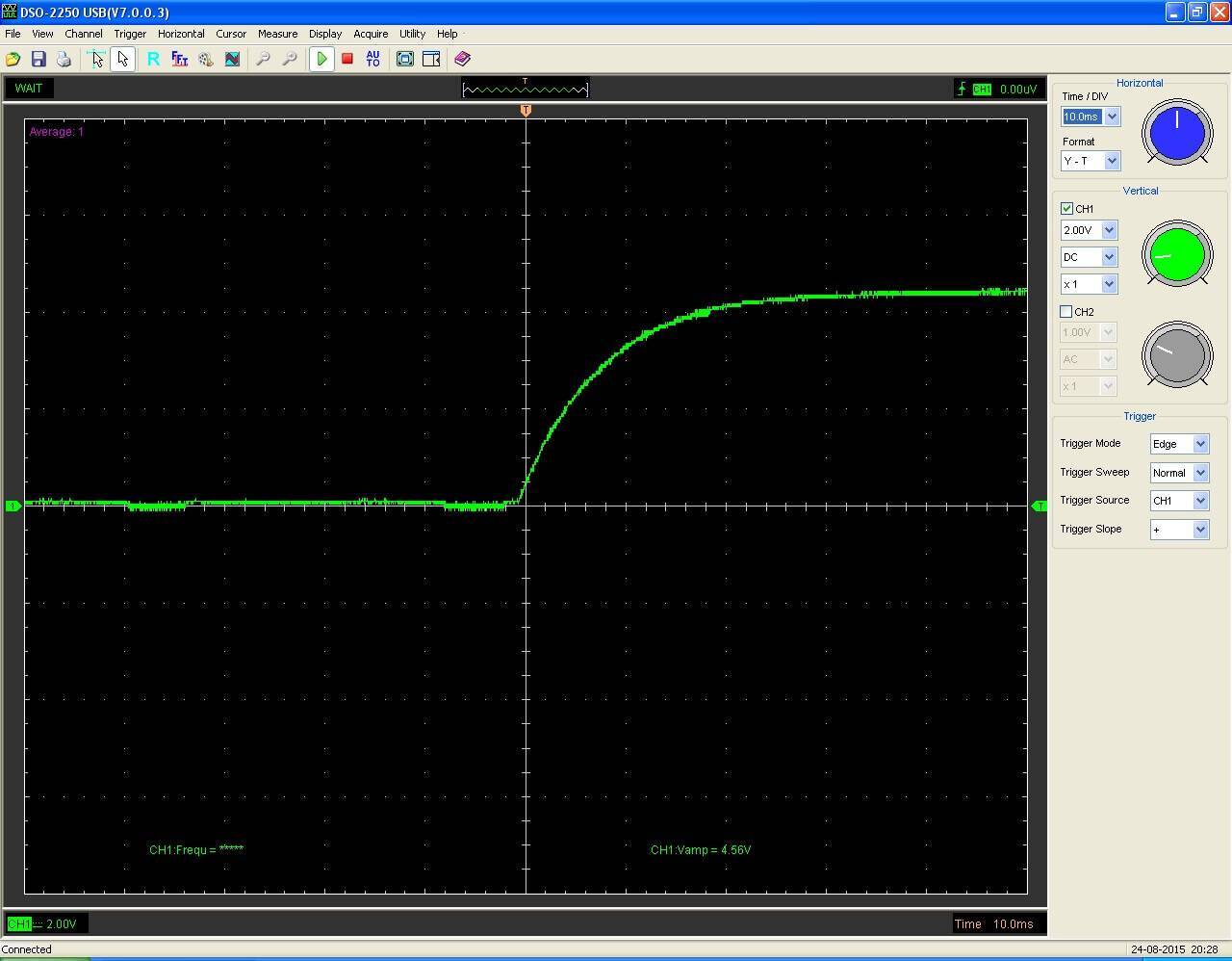Open the Trigger Slope dropdown
The image size is (1232, 961).
pyautogui.click(x=1200, y=530)
